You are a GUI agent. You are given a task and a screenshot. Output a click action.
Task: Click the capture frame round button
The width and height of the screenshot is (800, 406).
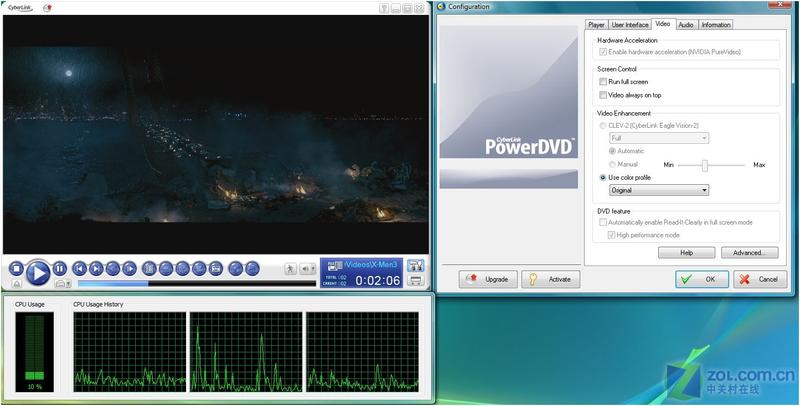(216, 268)
